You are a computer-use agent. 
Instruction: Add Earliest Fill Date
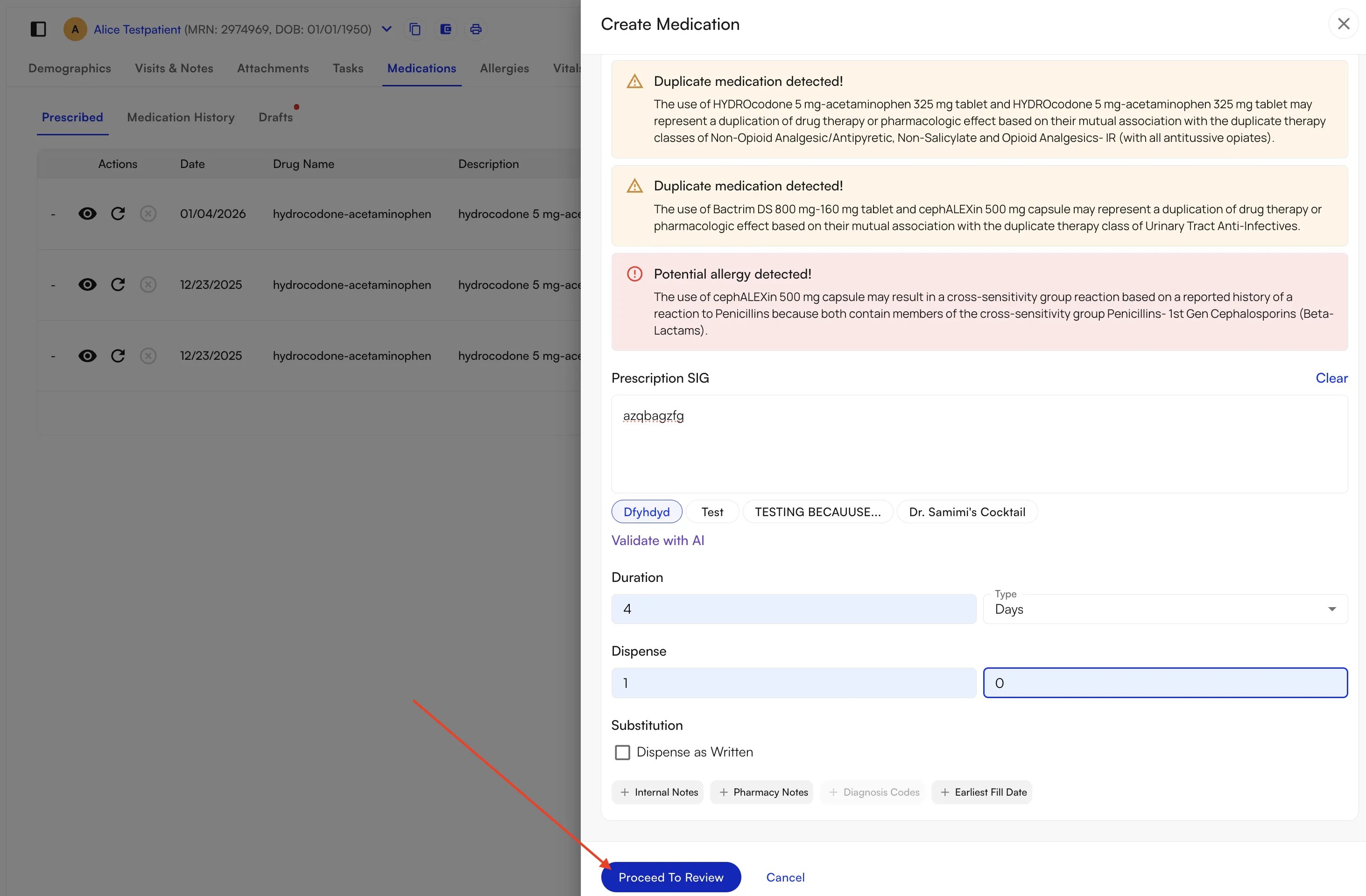click(982, 792)
